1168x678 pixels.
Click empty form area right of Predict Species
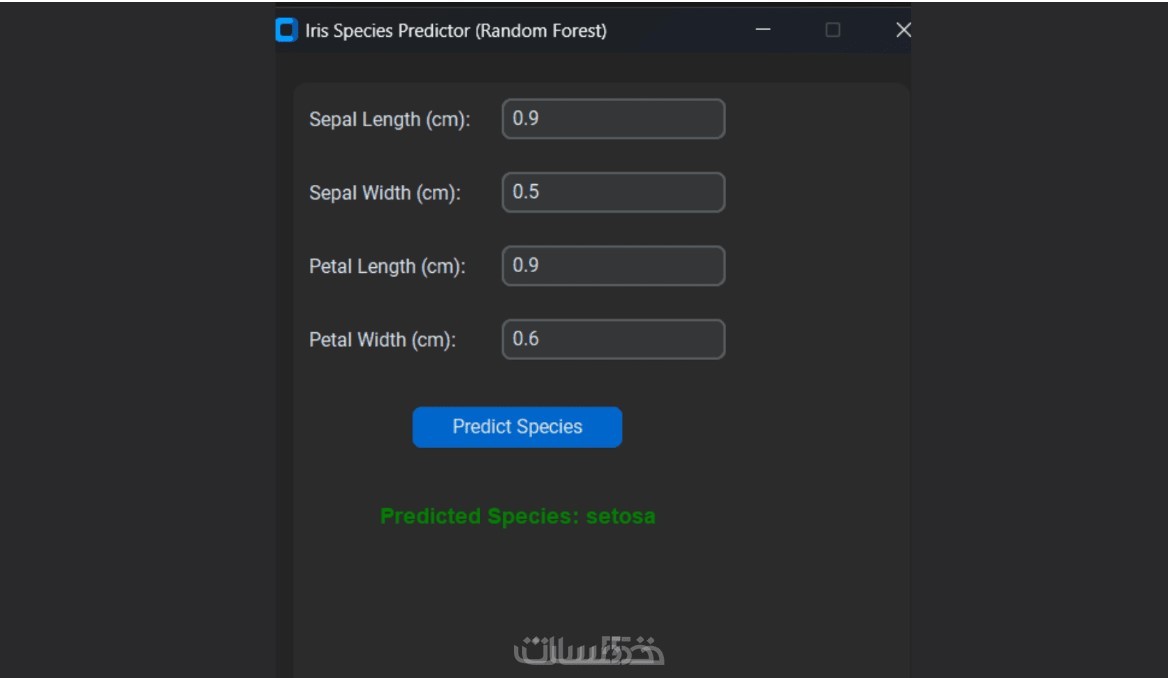click(760, 427)
